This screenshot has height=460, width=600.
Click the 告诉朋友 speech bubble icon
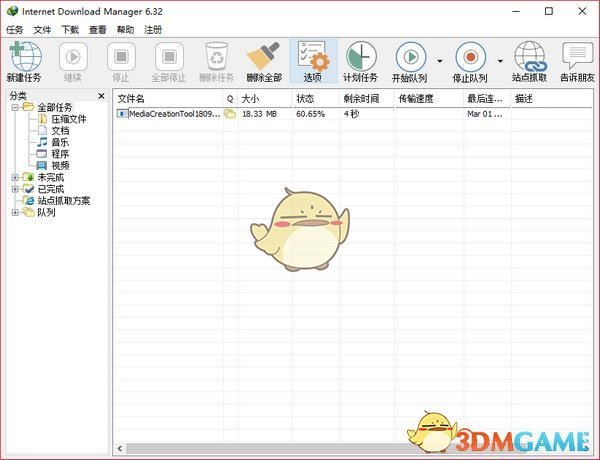577,56
